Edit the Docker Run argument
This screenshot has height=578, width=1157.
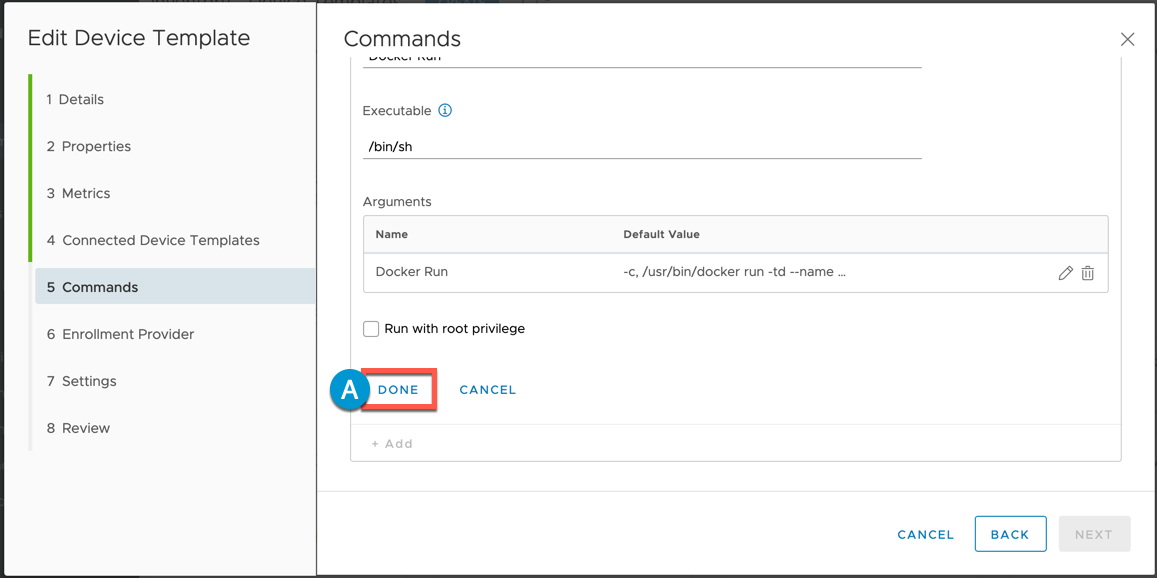(x=1065, y=273)
